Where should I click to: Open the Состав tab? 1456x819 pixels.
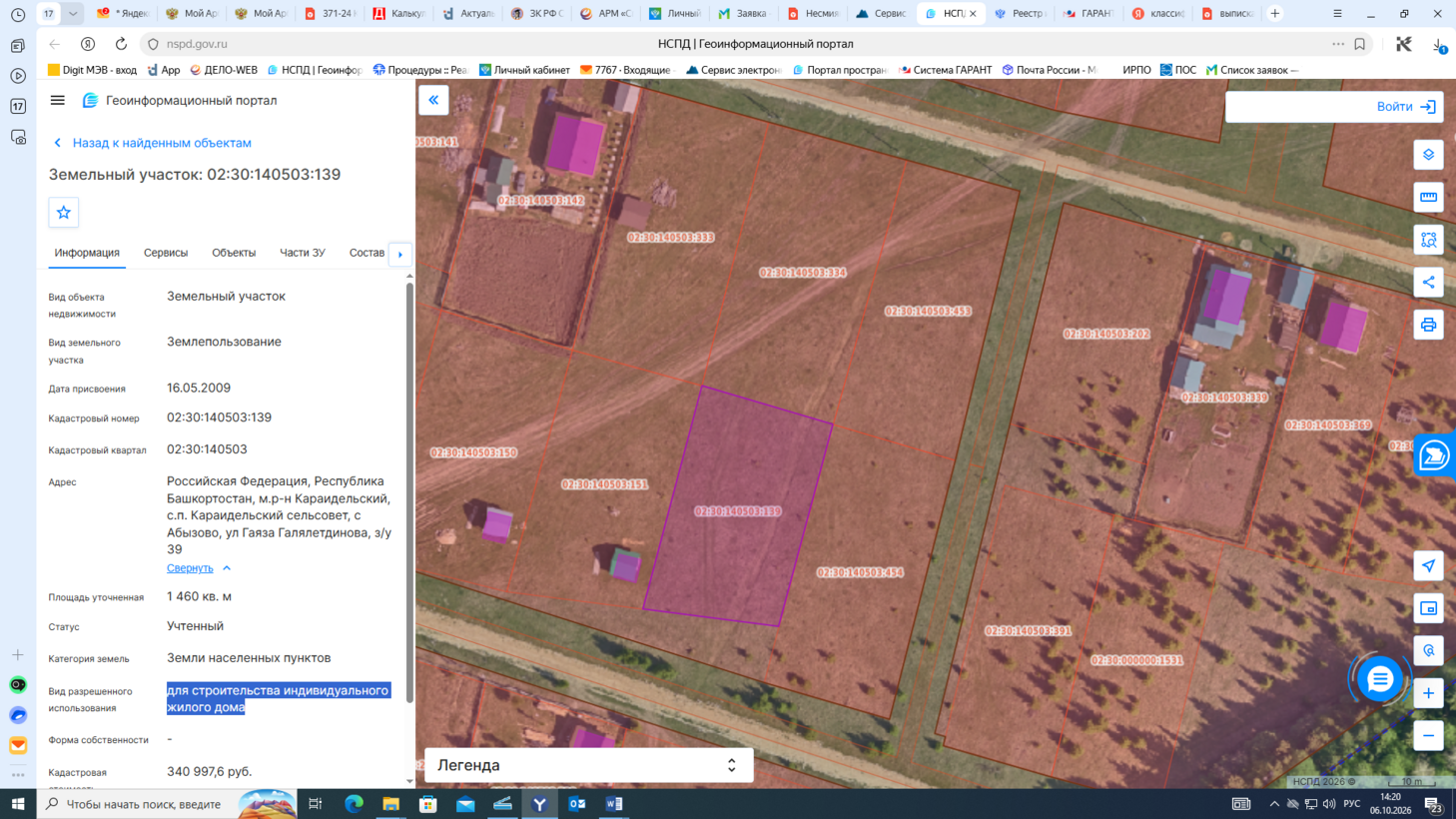366,253
